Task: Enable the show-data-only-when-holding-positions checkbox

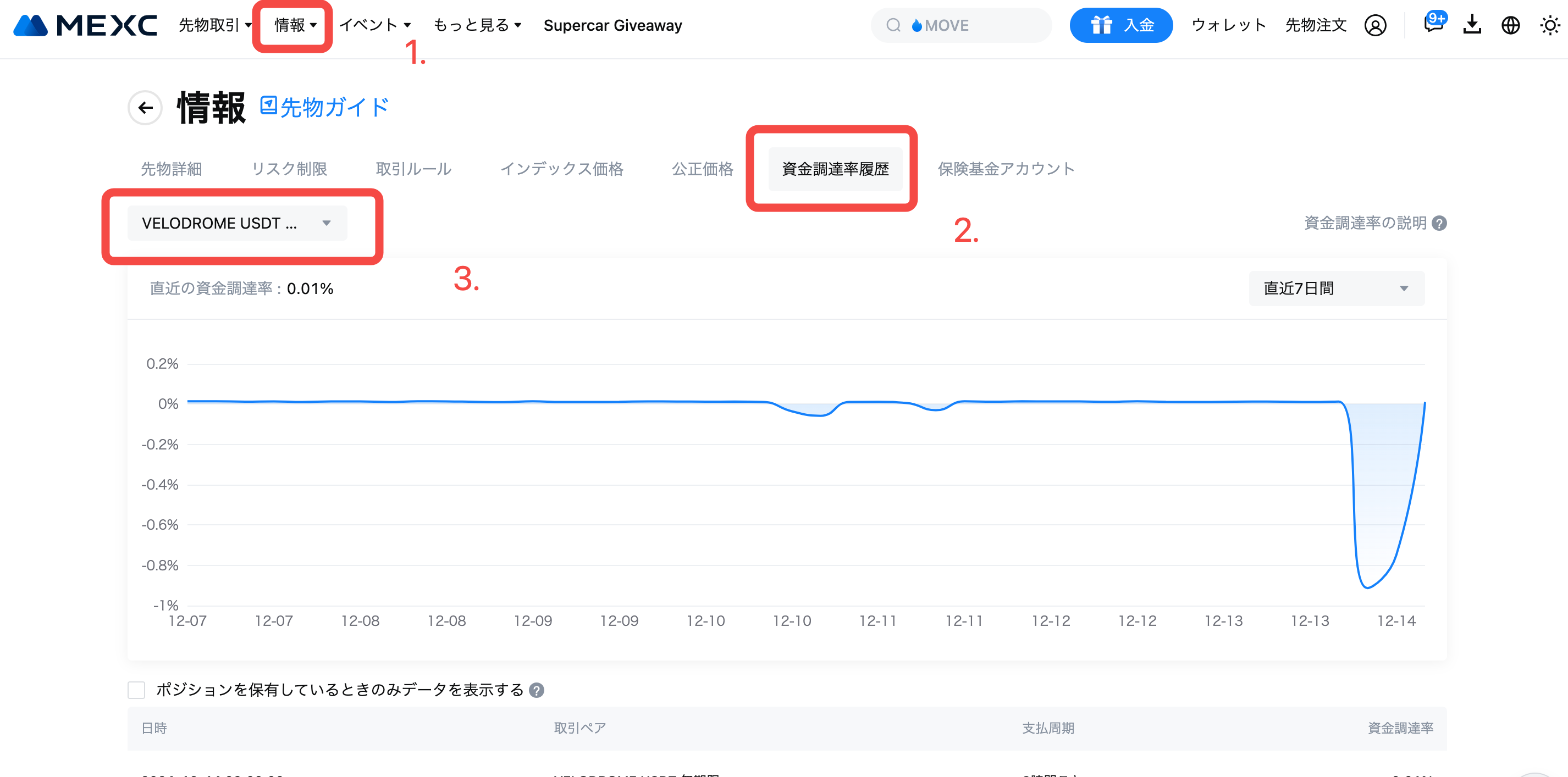Action: pyautogui.click(x=136, y=690)
